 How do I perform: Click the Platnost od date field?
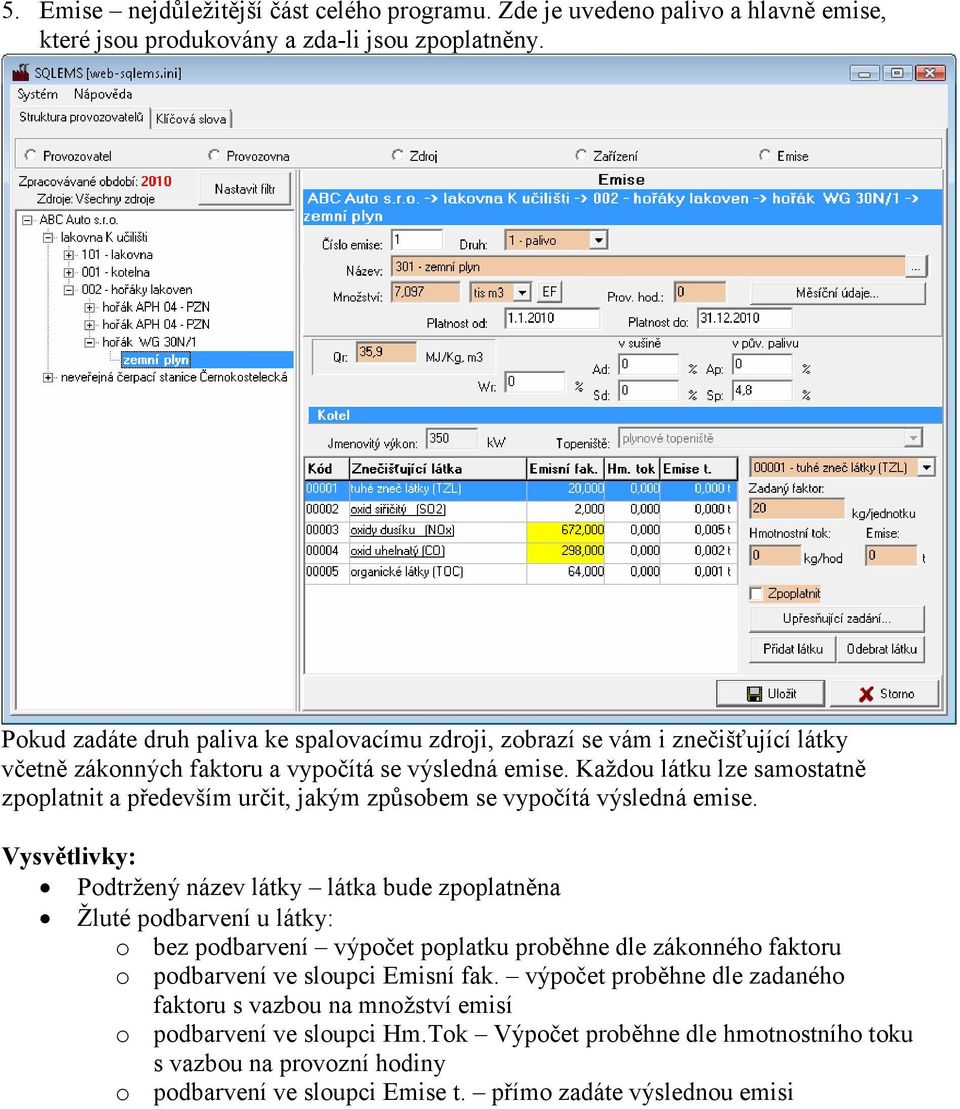coord(552,318)
